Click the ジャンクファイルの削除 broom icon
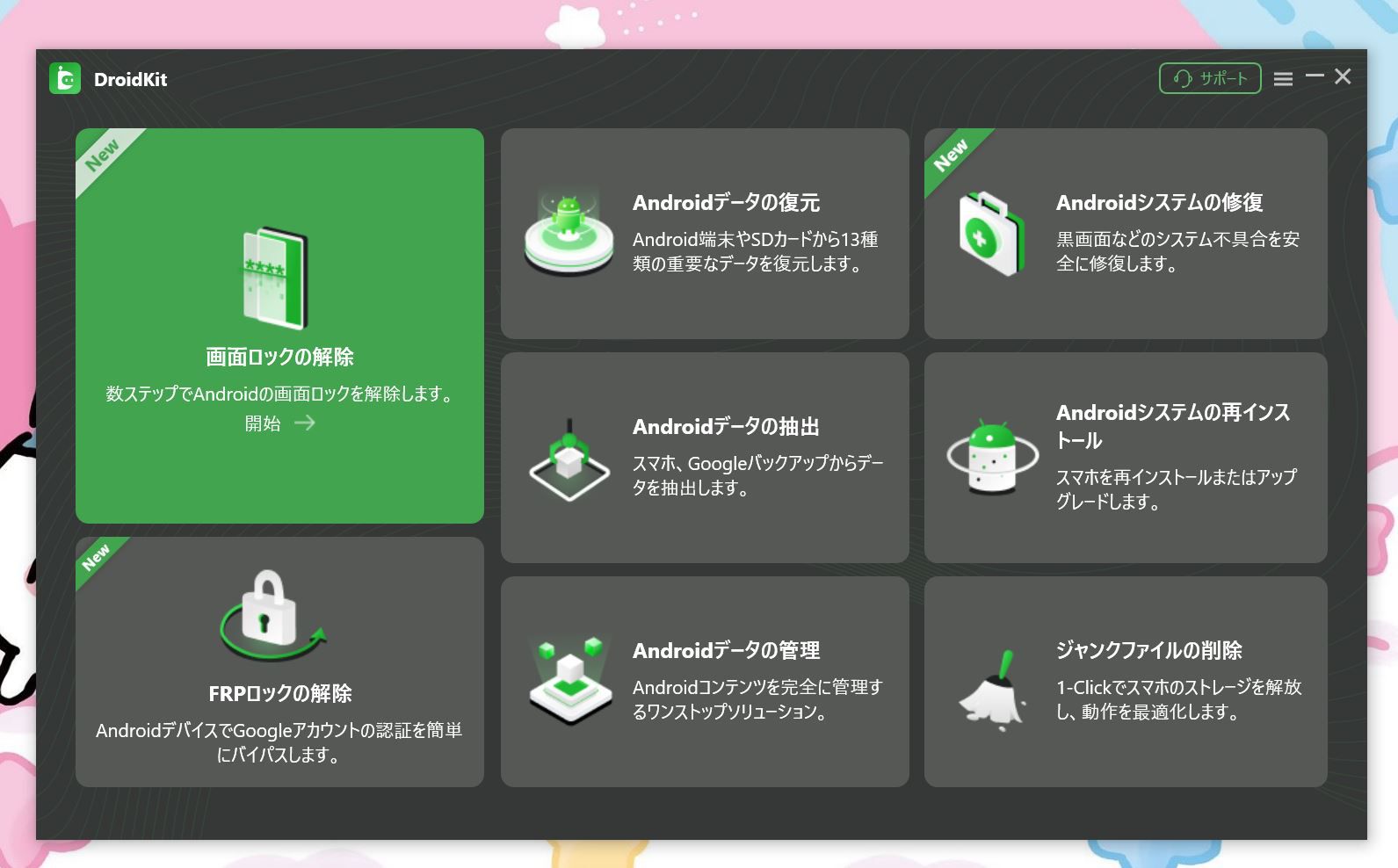Screen dimensions: 1398x868 click(x=993, y=691)
